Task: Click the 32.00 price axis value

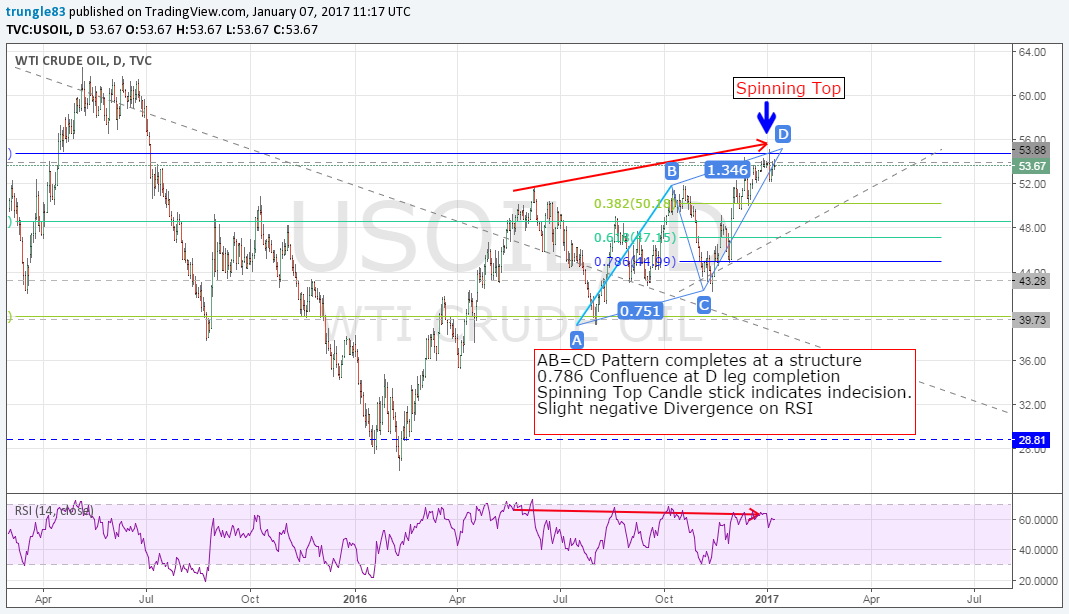Action: pos(1032,405)
